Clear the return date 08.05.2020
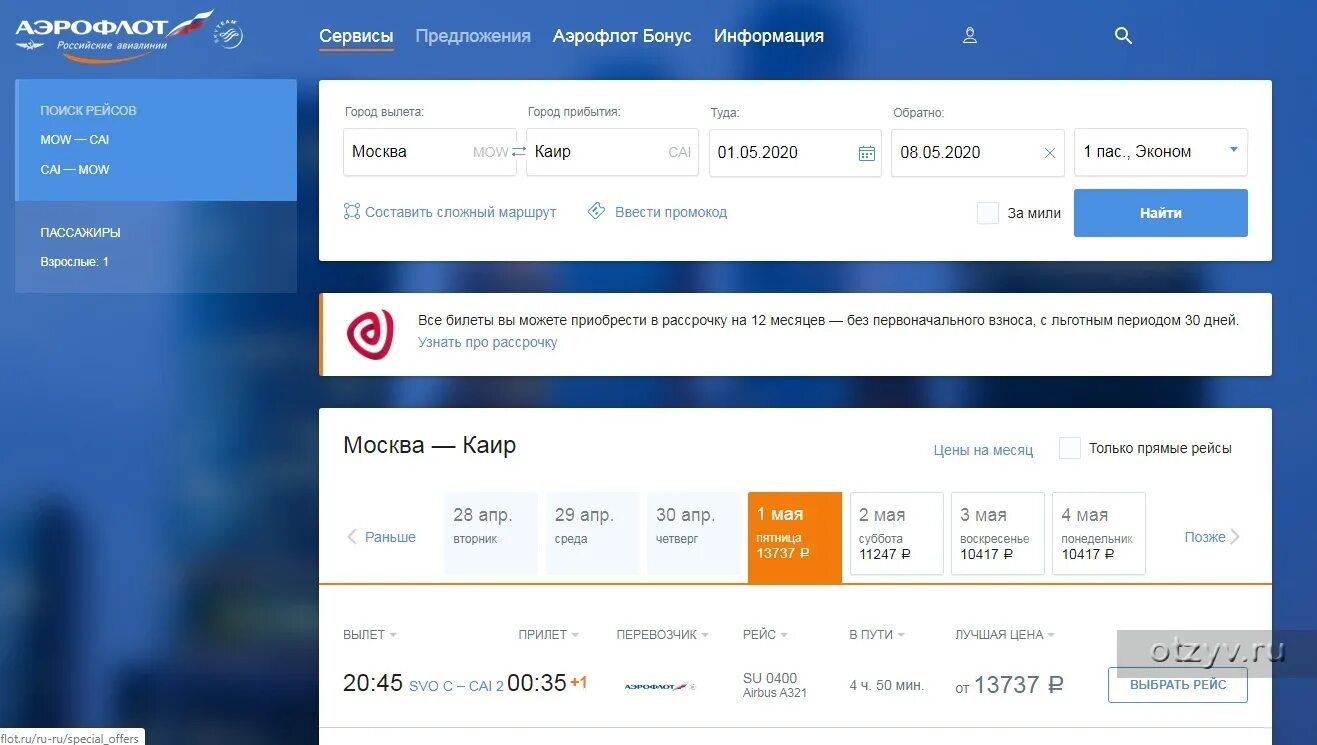Viewport: 1317px width, 745px height. point(1049,153)
